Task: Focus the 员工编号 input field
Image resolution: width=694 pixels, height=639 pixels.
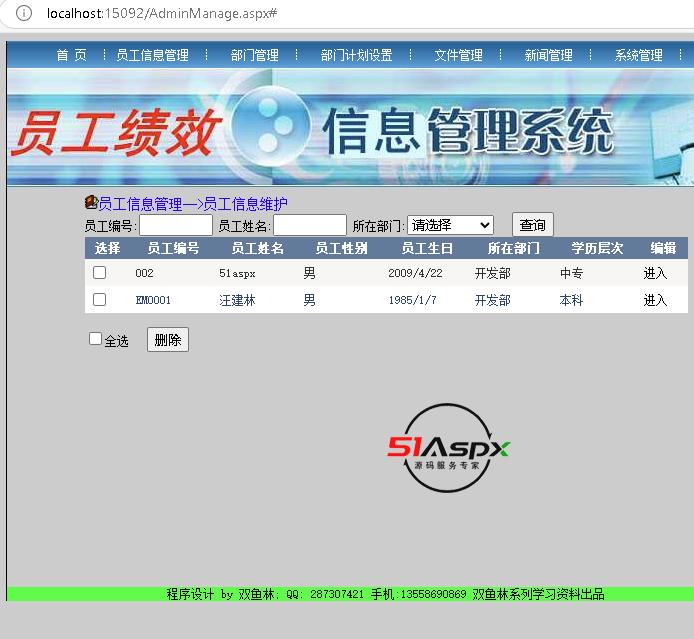Action: pos(175,226)
